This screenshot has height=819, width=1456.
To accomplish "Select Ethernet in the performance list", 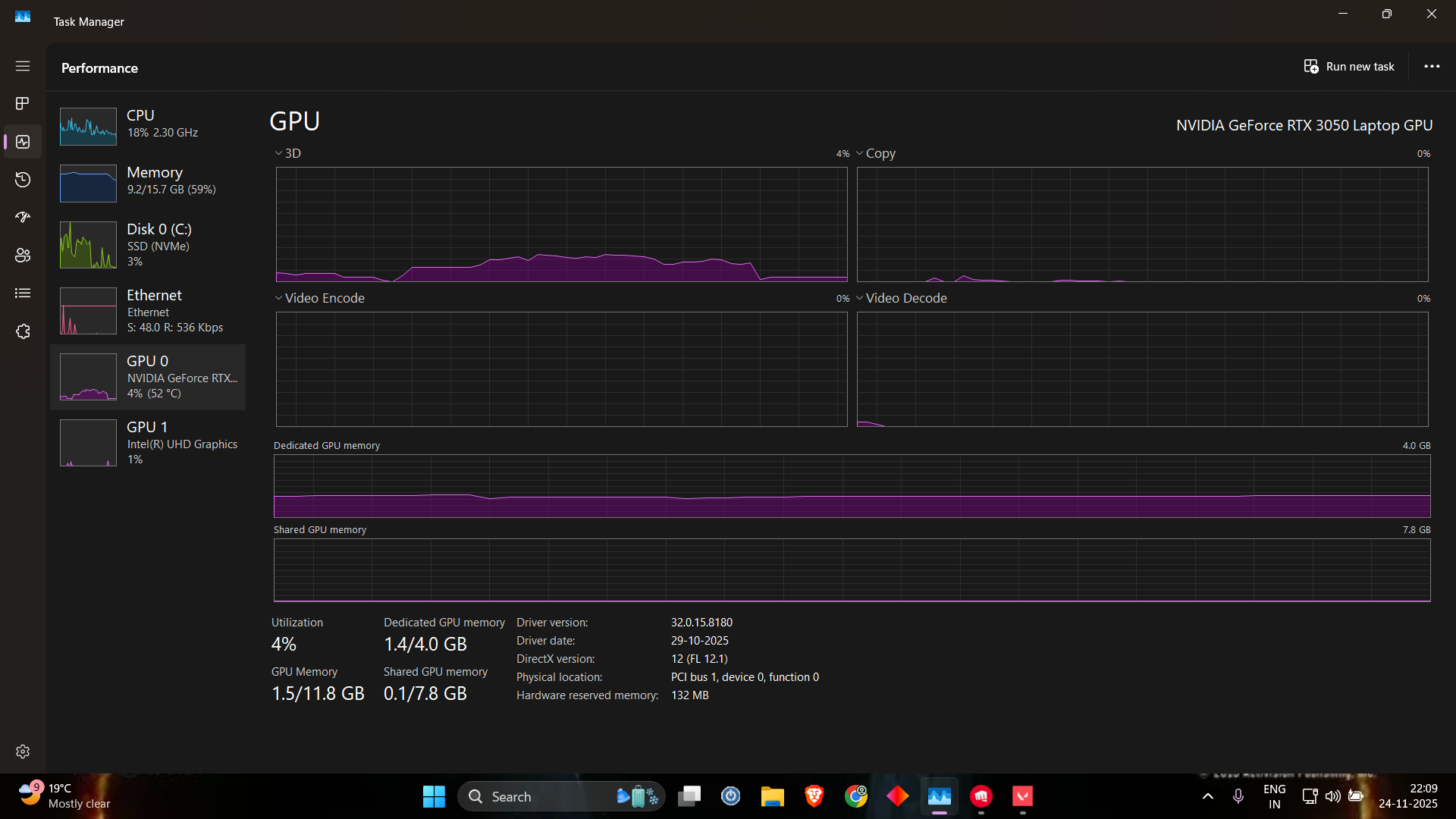I will point(148,311).
